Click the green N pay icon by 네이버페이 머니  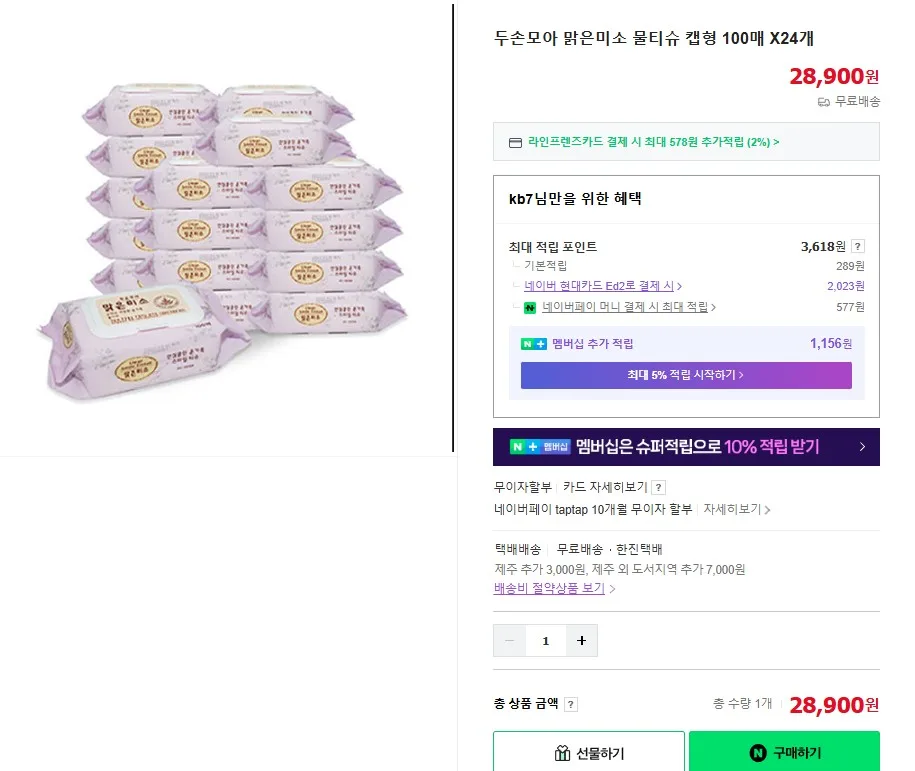530,307
